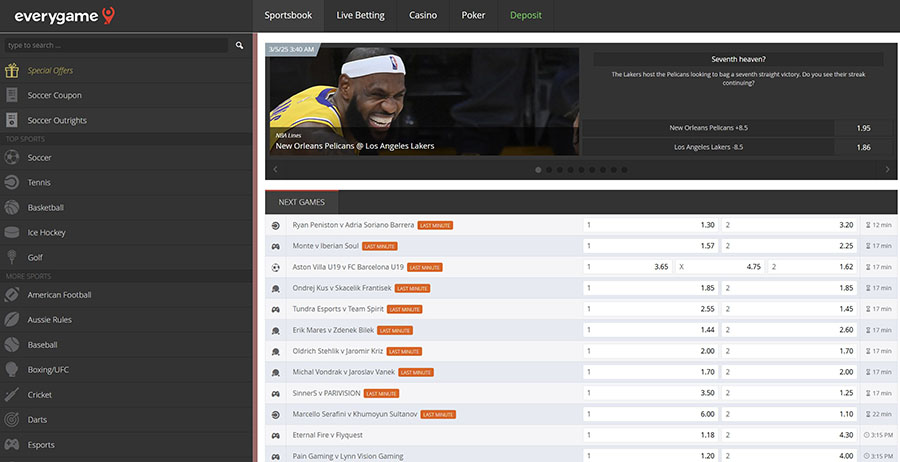Open Pain Gaming v Lynn Vision Gaming match
The height and width of the screenshot is (462, 900).
[348, 456]
